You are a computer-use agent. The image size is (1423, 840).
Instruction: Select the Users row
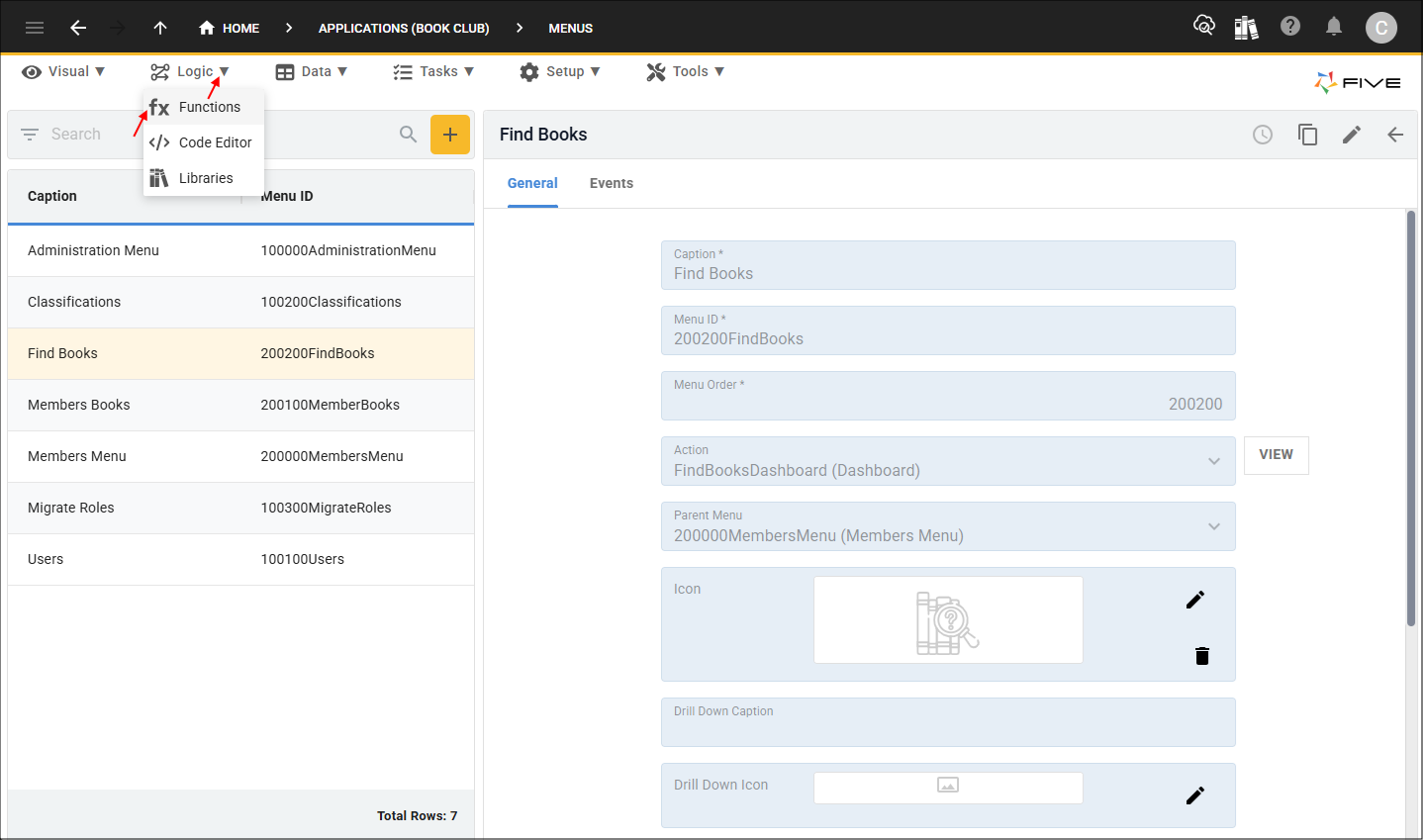click(240, 559)
